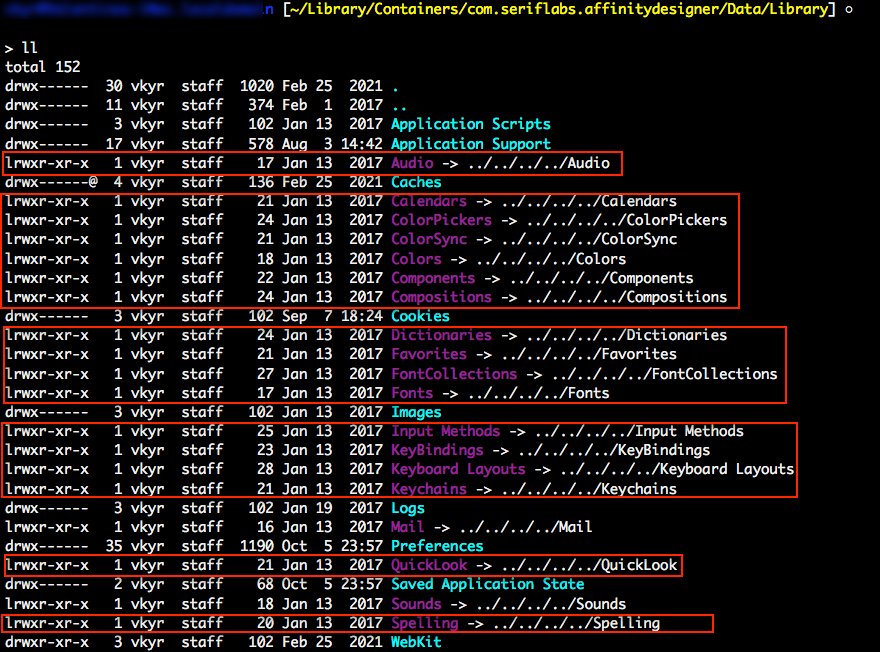
Task: Click the 'drwx------@' permissions of Caches
Action: tap(51, 182)
